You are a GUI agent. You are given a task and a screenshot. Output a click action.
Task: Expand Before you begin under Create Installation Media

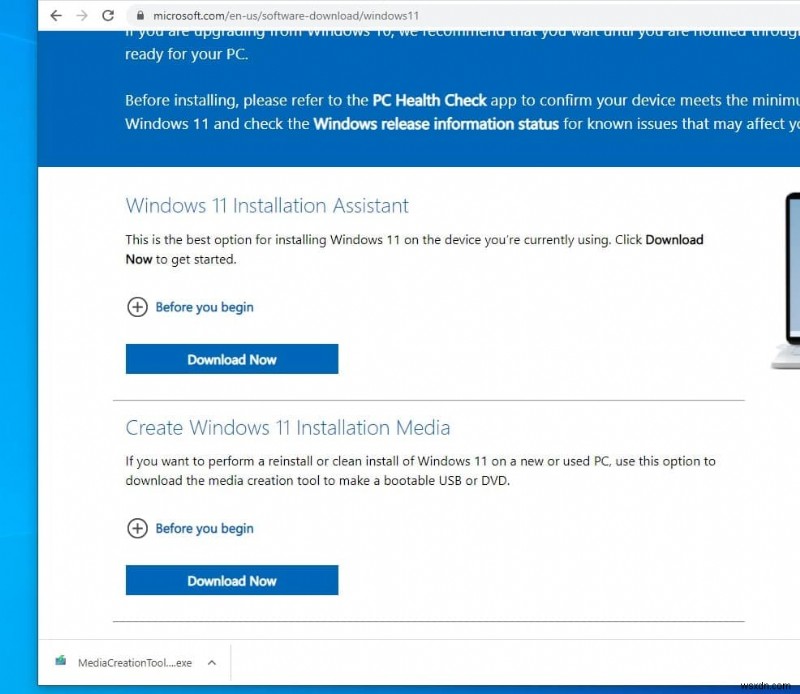click(x=203, y=528)
